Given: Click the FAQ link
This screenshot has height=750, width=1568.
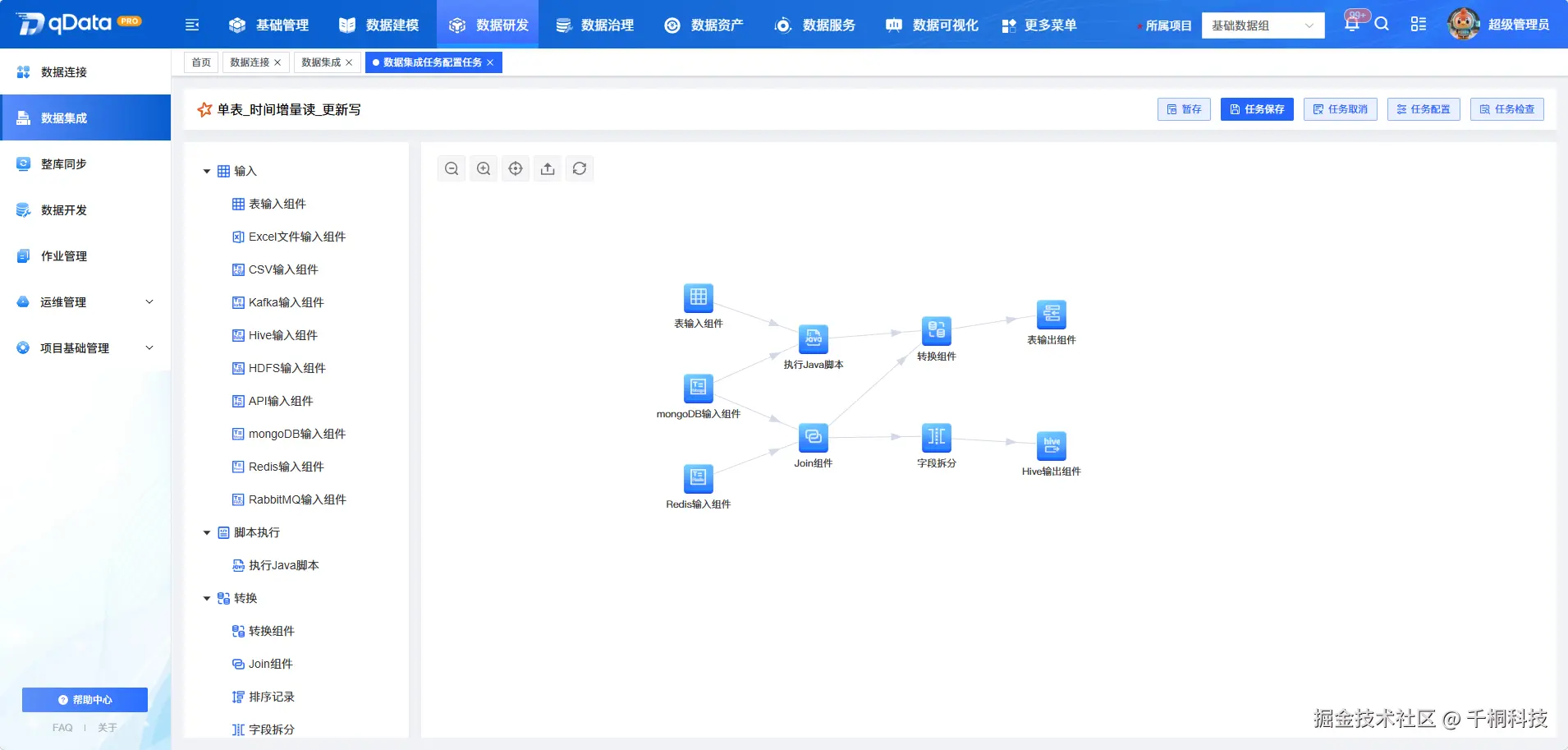Looking at the screenshot, I should pos(62,728).
